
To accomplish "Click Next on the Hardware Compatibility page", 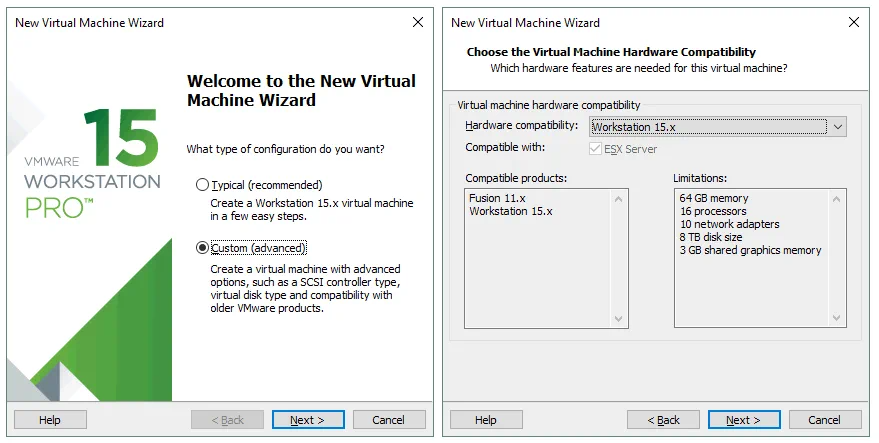I will click(744, 420).
